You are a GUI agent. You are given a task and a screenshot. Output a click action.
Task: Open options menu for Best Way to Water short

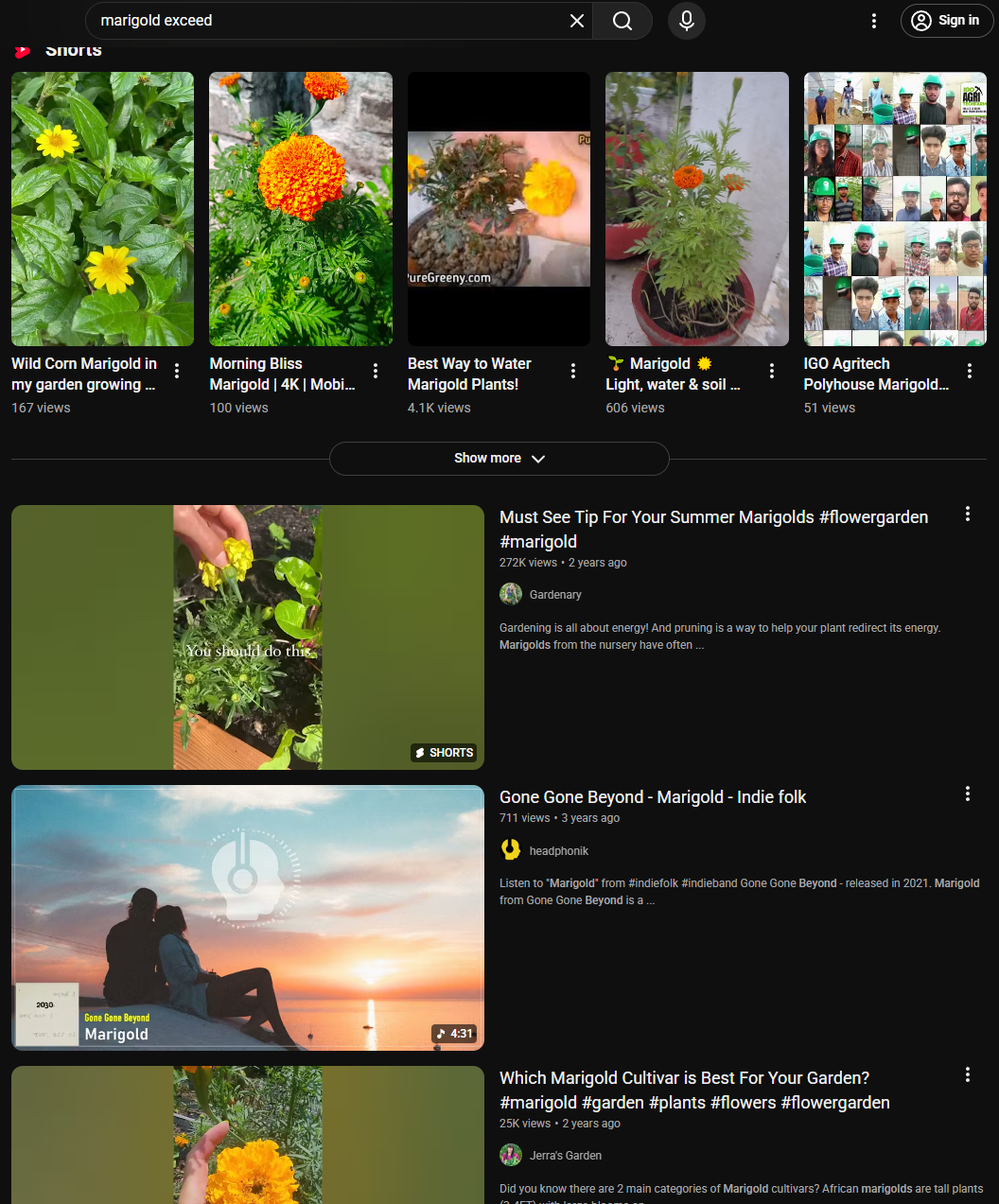click(x=573, y=371)
